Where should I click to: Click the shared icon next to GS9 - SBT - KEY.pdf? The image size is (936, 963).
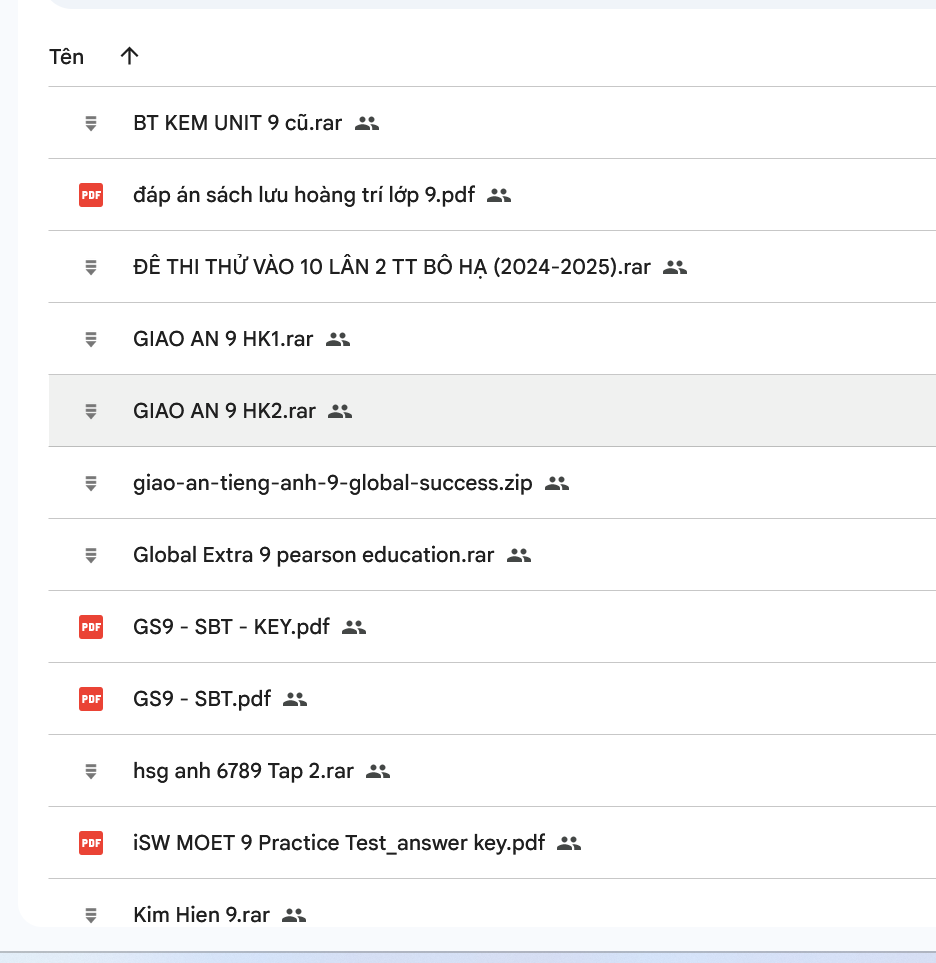[x=354, y=627]
